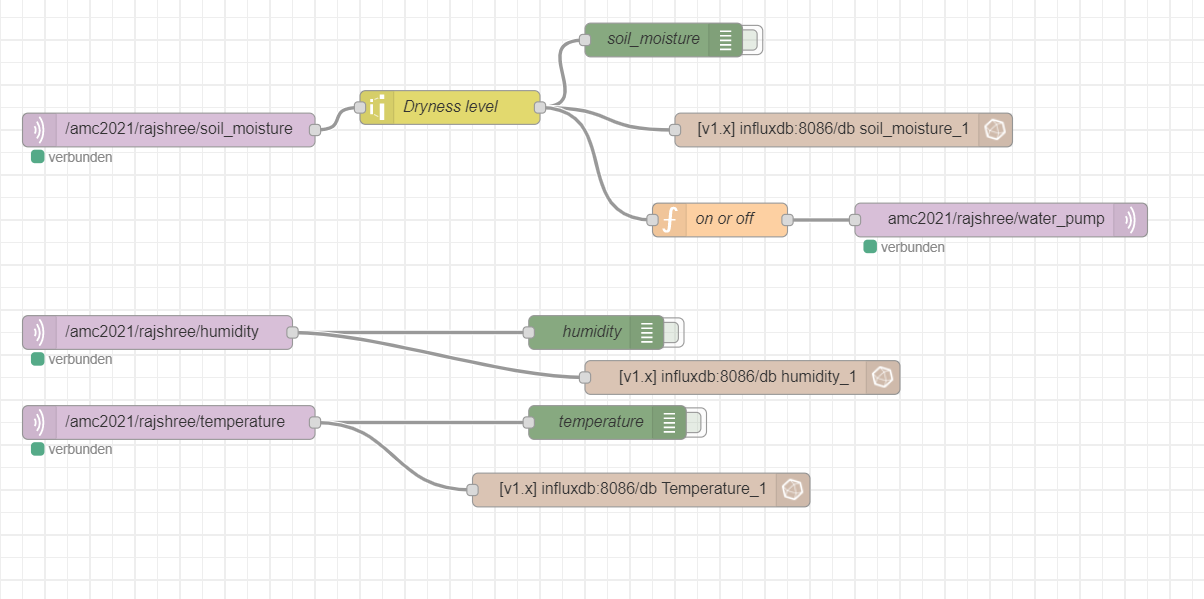Click the MQTT icon on humidity input node
The width and height of the screenshot is (1204, 599).
(40, 332)
